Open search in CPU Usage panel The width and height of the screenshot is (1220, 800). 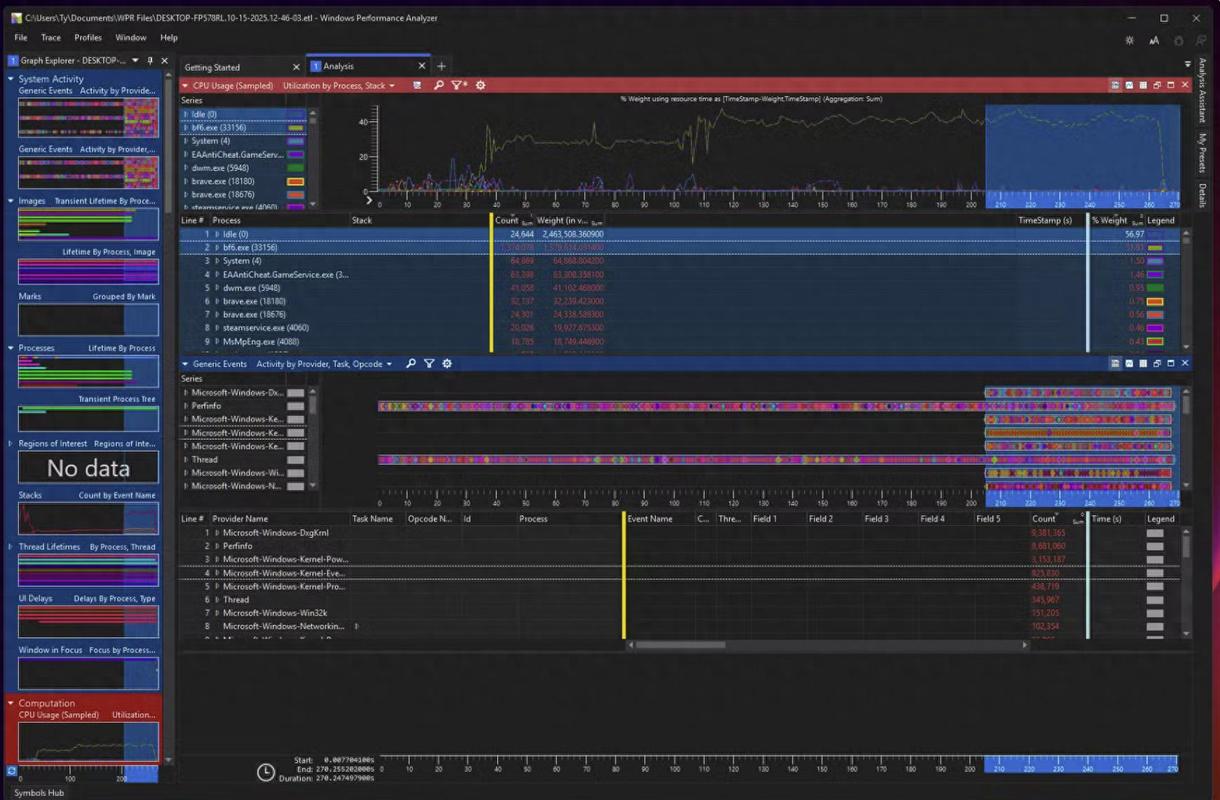438,86
